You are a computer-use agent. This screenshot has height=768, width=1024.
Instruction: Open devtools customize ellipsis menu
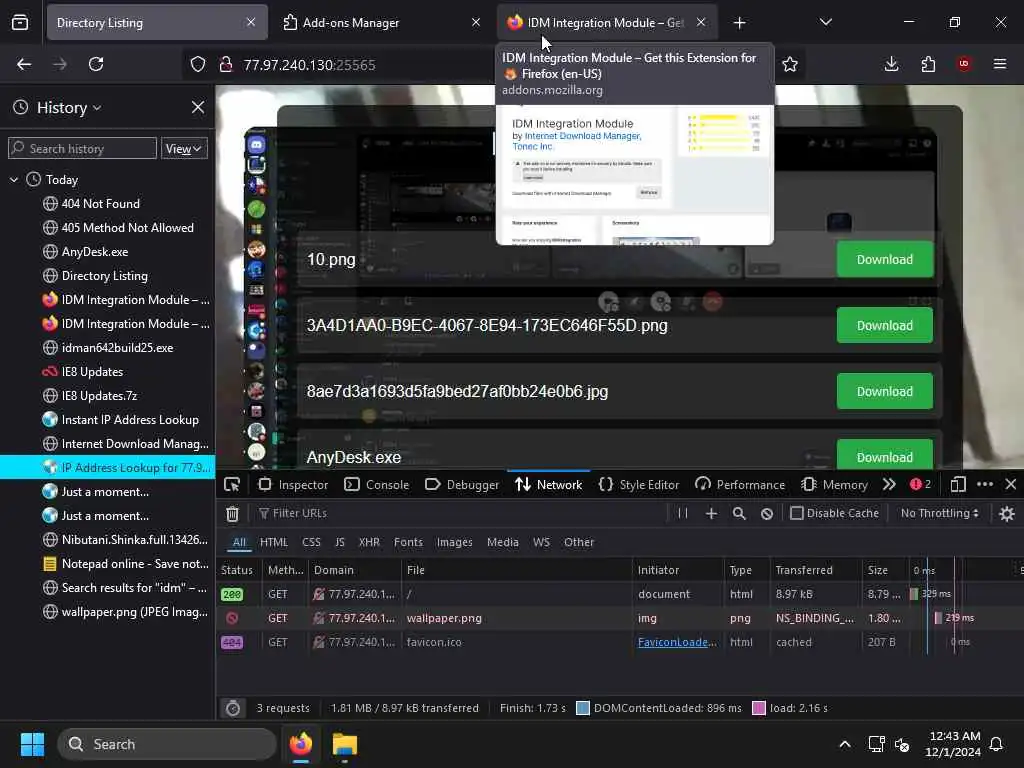[x=985, y=485]
